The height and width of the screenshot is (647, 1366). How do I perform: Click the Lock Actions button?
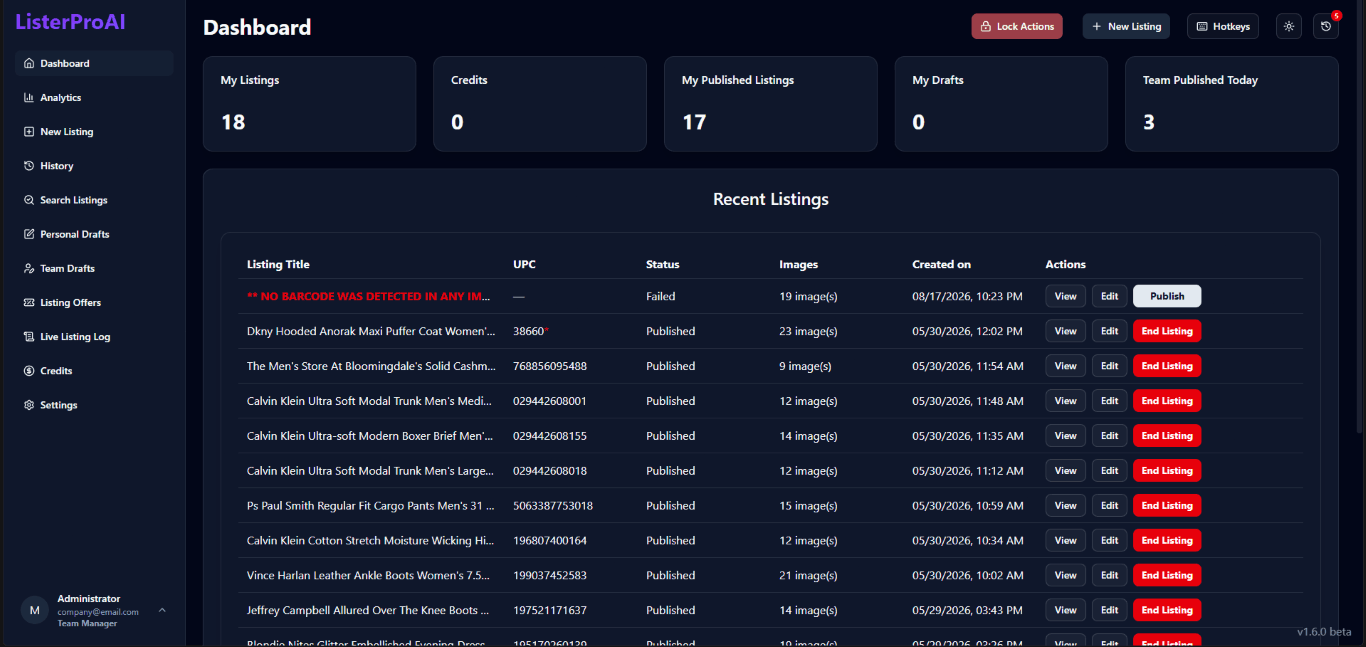[1017, 26]
